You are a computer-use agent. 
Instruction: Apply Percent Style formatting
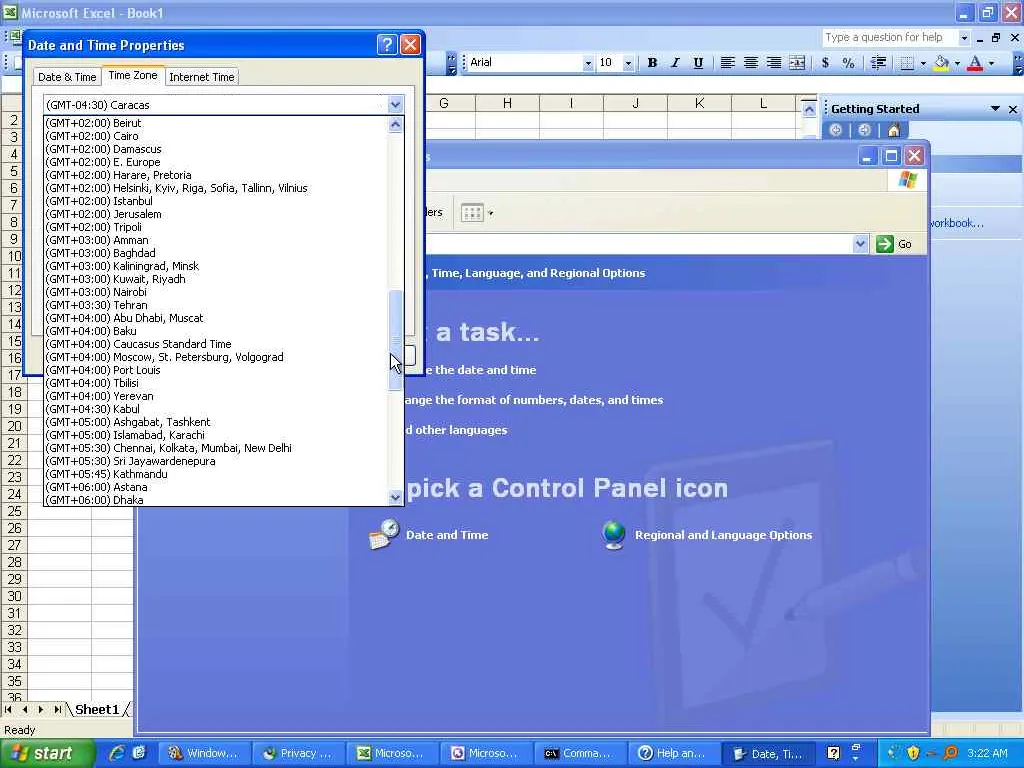coord(848,63)
